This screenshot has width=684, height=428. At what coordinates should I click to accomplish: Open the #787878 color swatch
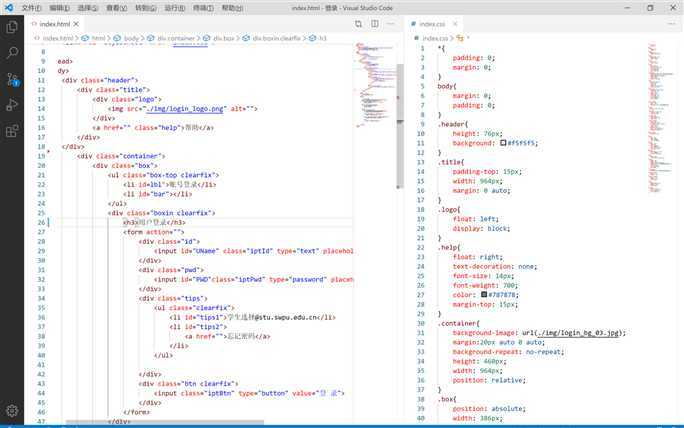pos(484,294)
